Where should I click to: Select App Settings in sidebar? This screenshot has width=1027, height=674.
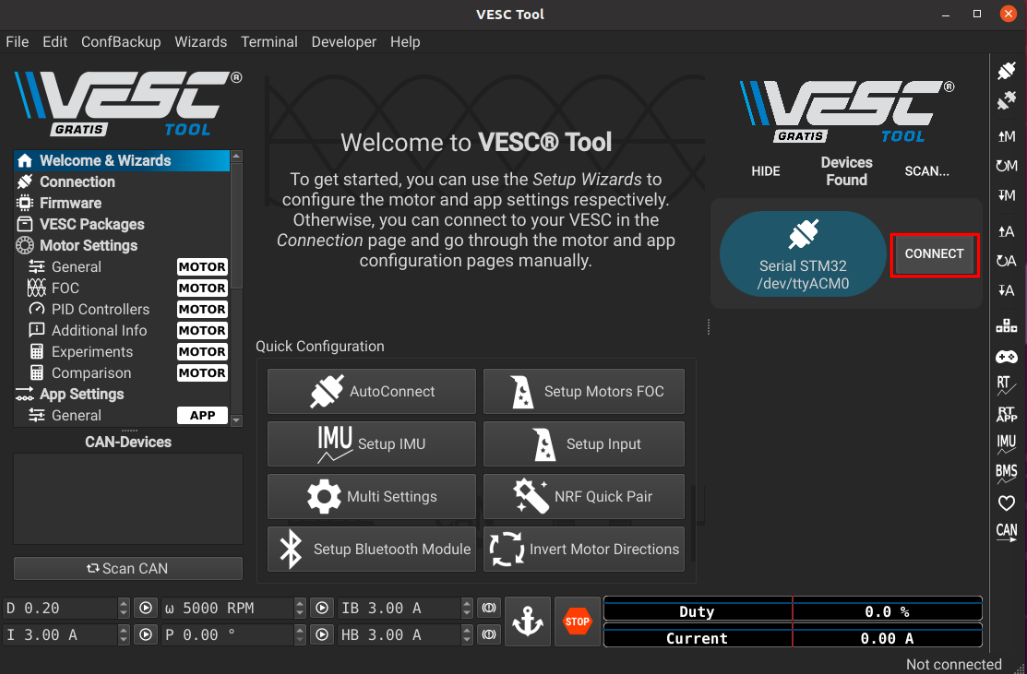tap(122, 394)
